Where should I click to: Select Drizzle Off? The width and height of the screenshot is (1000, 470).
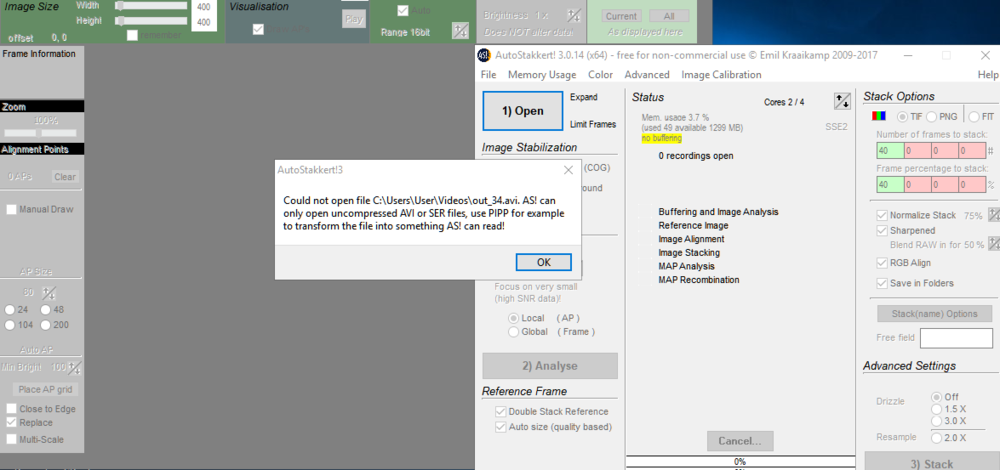coord(936,397)
